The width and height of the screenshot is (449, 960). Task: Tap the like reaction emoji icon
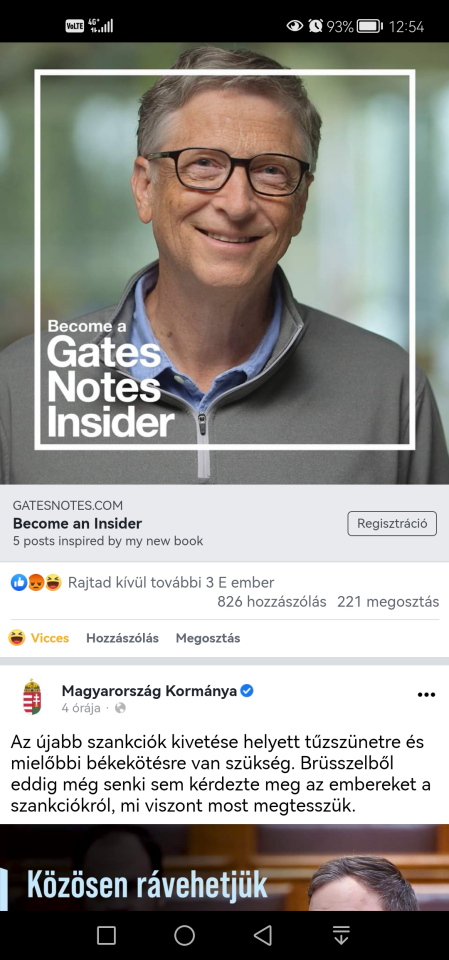coord(19,582)
